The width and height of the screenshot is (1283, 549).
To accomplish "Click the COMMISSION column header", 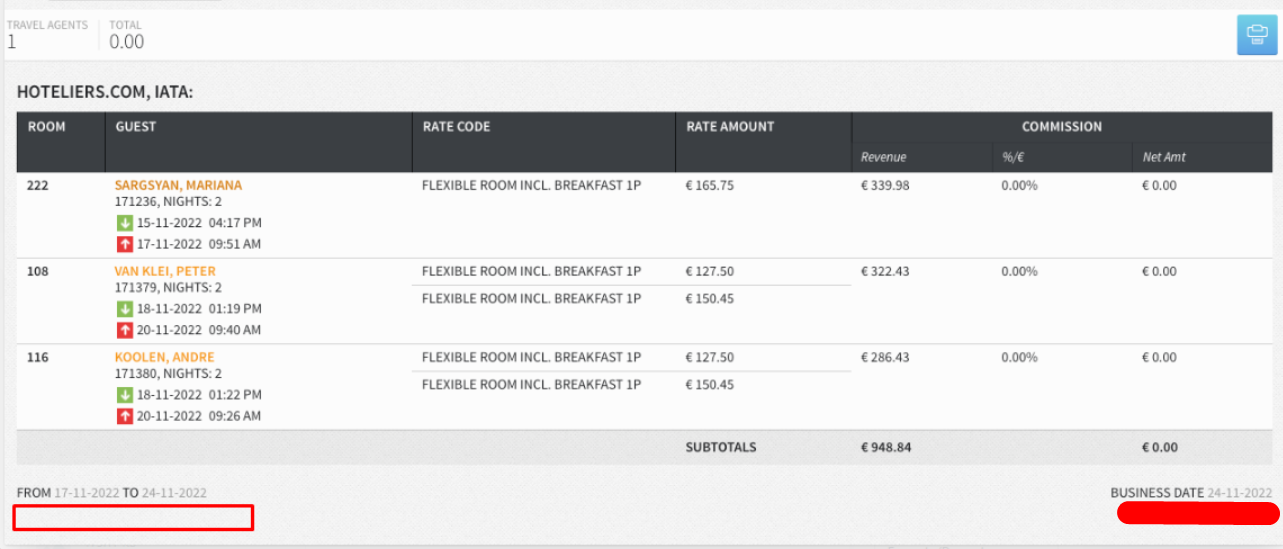I will click(x=1061, y=127).
